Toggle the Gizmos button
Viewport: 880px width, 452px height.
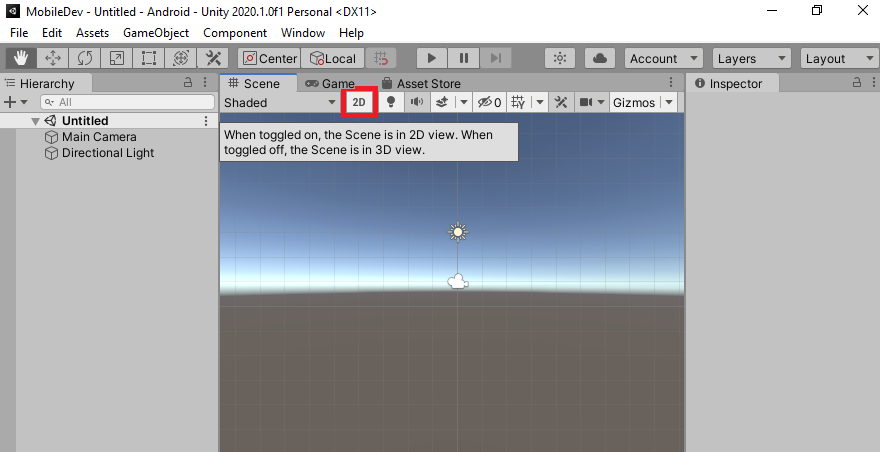click(634, 102)
